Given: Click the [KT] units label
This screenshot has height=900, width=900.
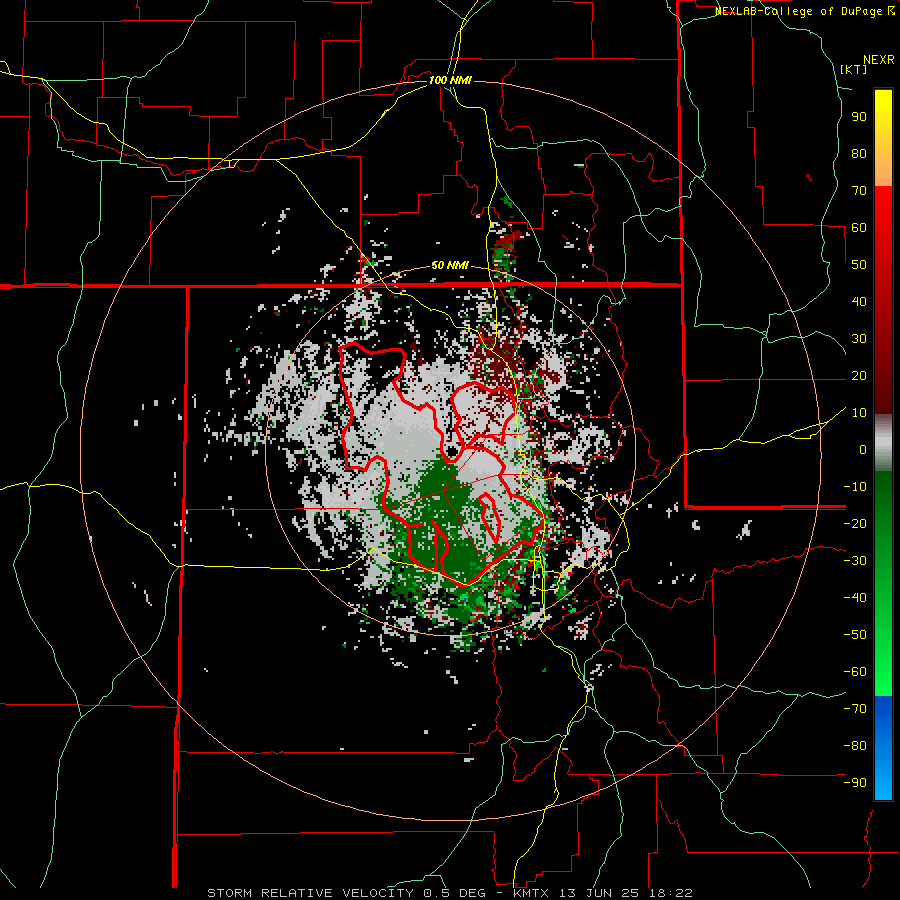Looking at the screenshot, I should click(x=854, y=69).
